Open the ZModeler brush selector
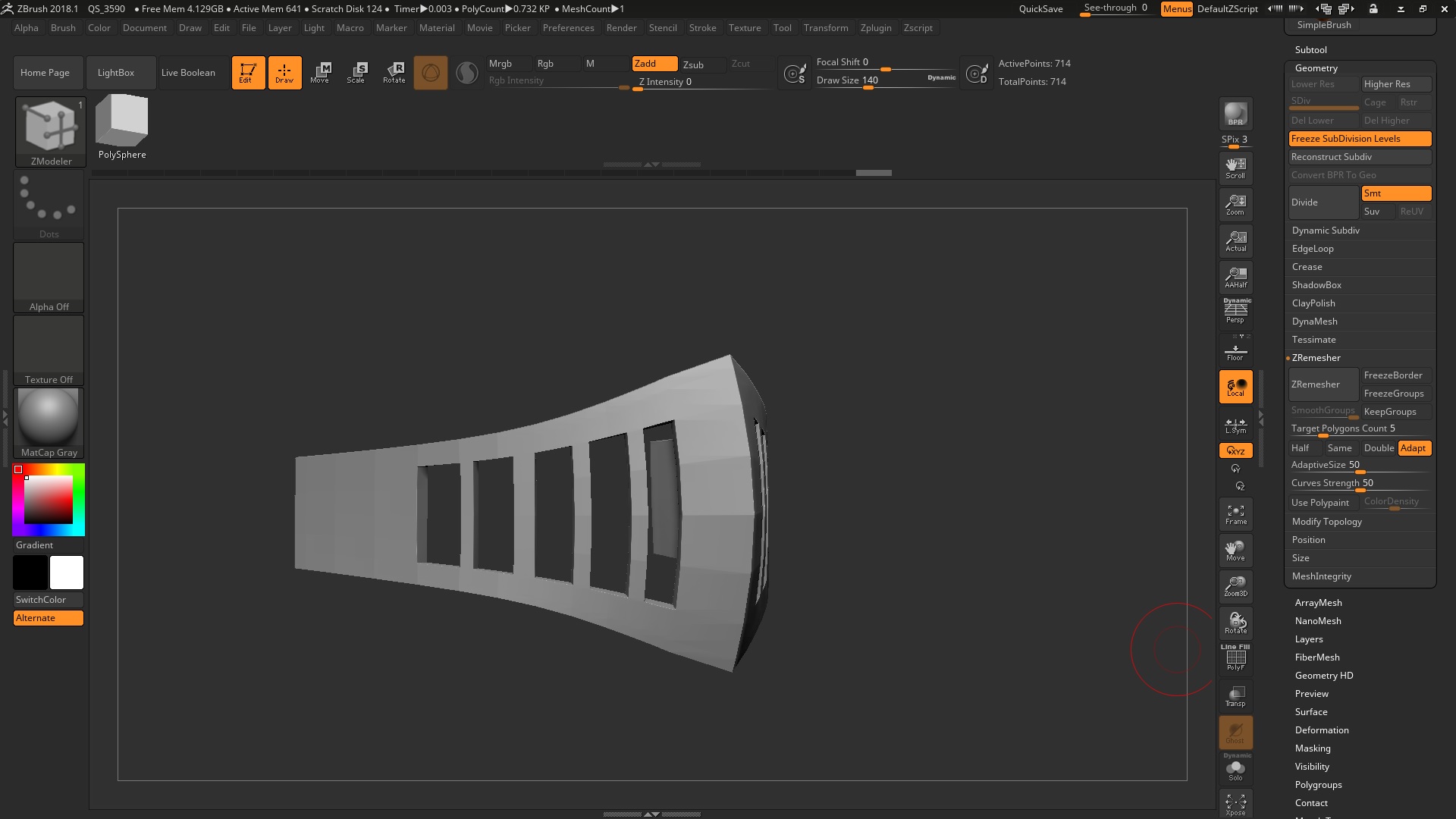The height and width of the screenshot is (819, 1456). [x=51, y=132]
